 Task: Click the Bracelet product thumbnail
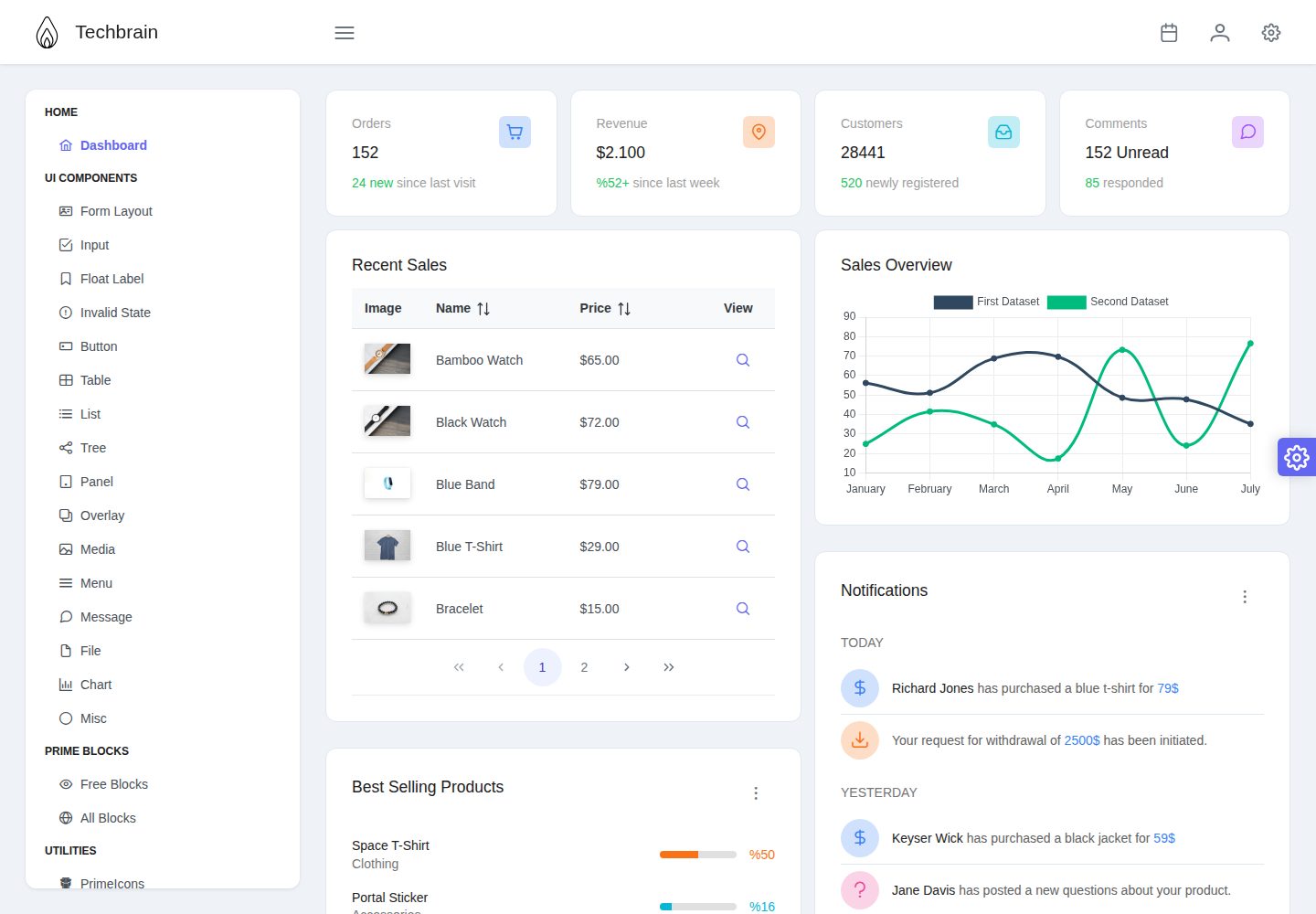(x=387, y=608)
